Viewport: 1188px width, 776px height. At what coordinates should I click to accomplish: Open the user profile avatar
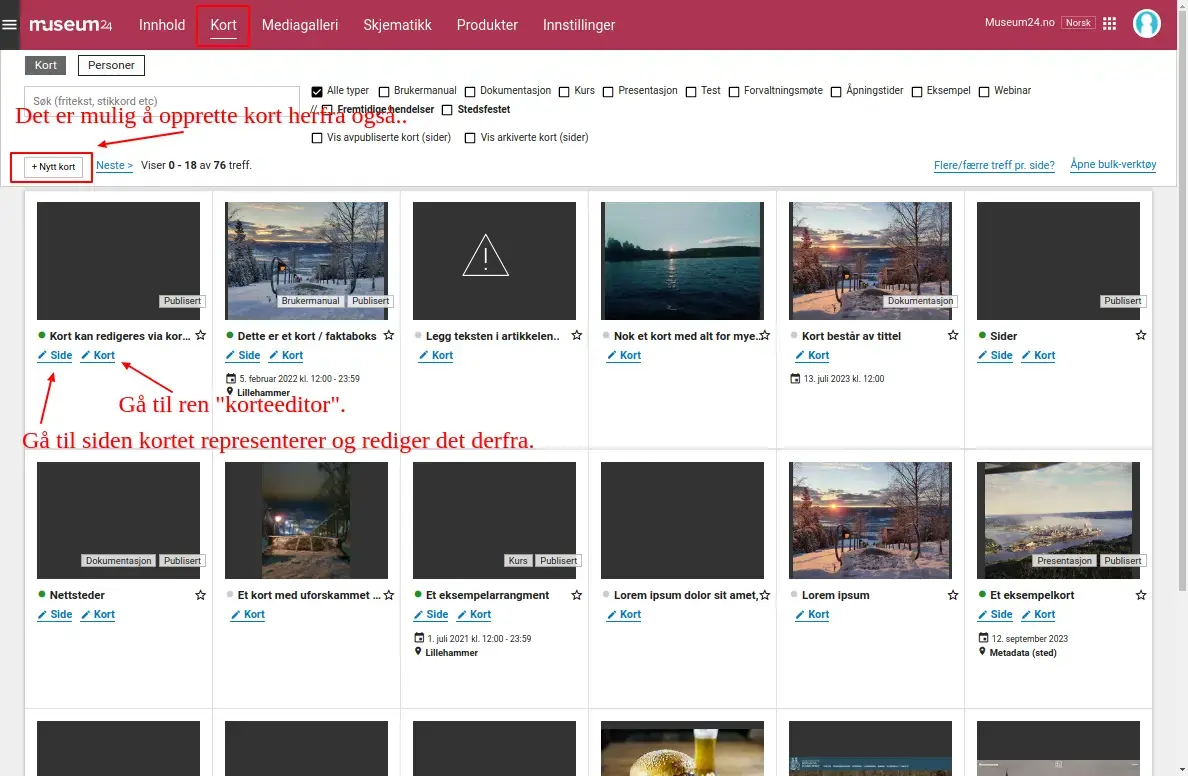click(x=1146, y=23)
